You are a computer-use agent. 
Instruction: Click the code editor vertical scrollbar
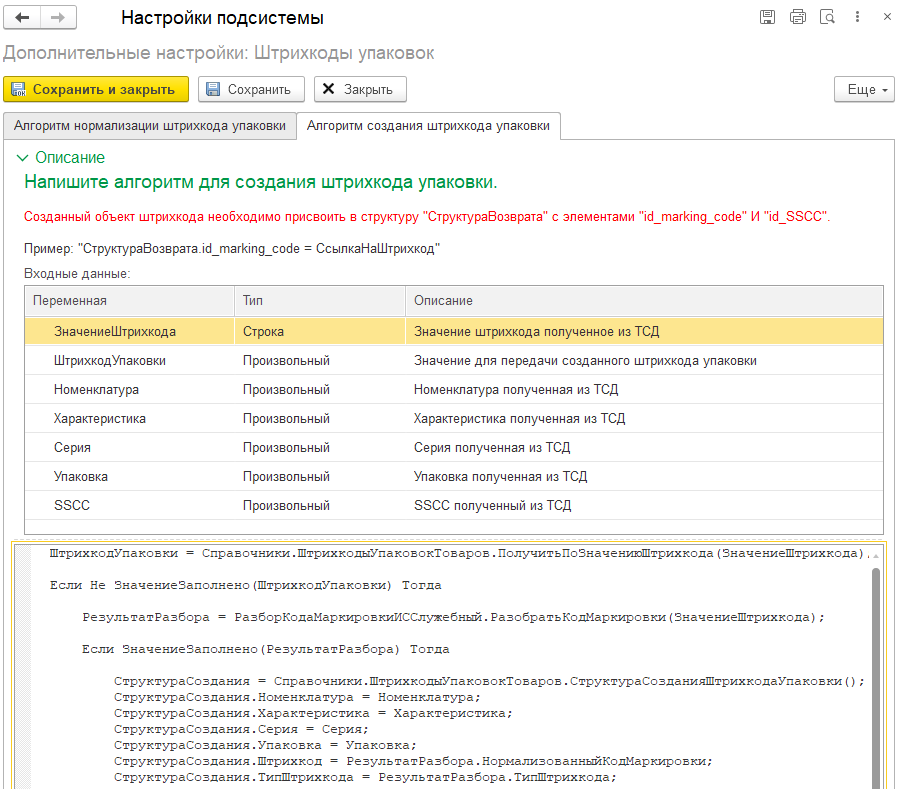[x=876, y=677]
